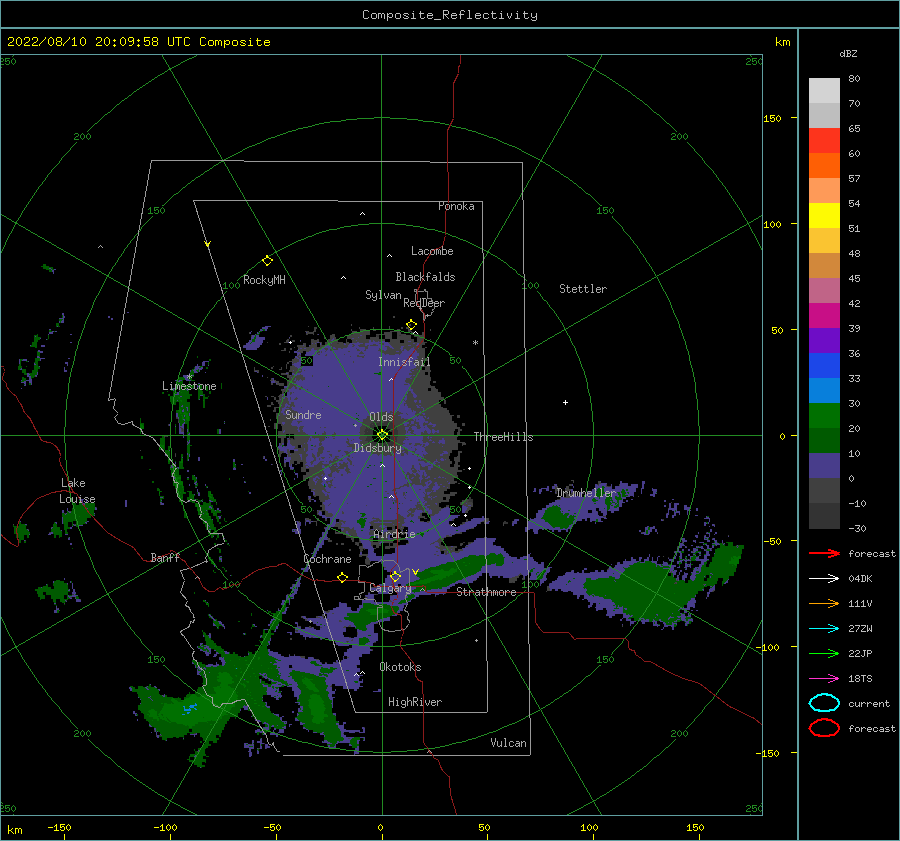Click the Sylvan label

383,295
